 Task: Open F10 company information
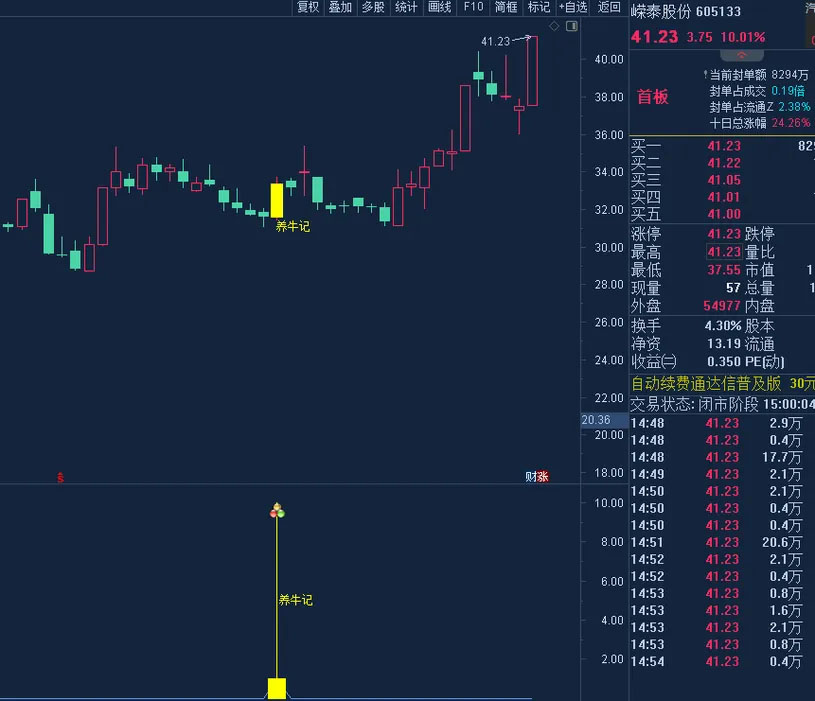click(473, 7)
